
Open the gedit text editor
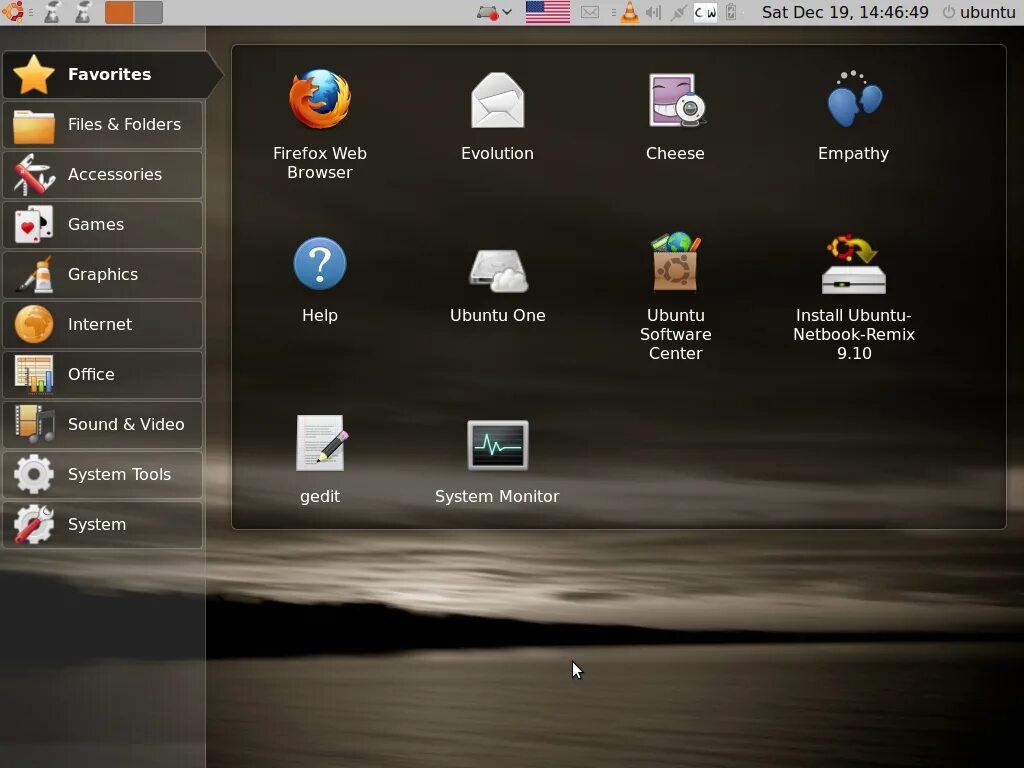(x=319, y=460)
